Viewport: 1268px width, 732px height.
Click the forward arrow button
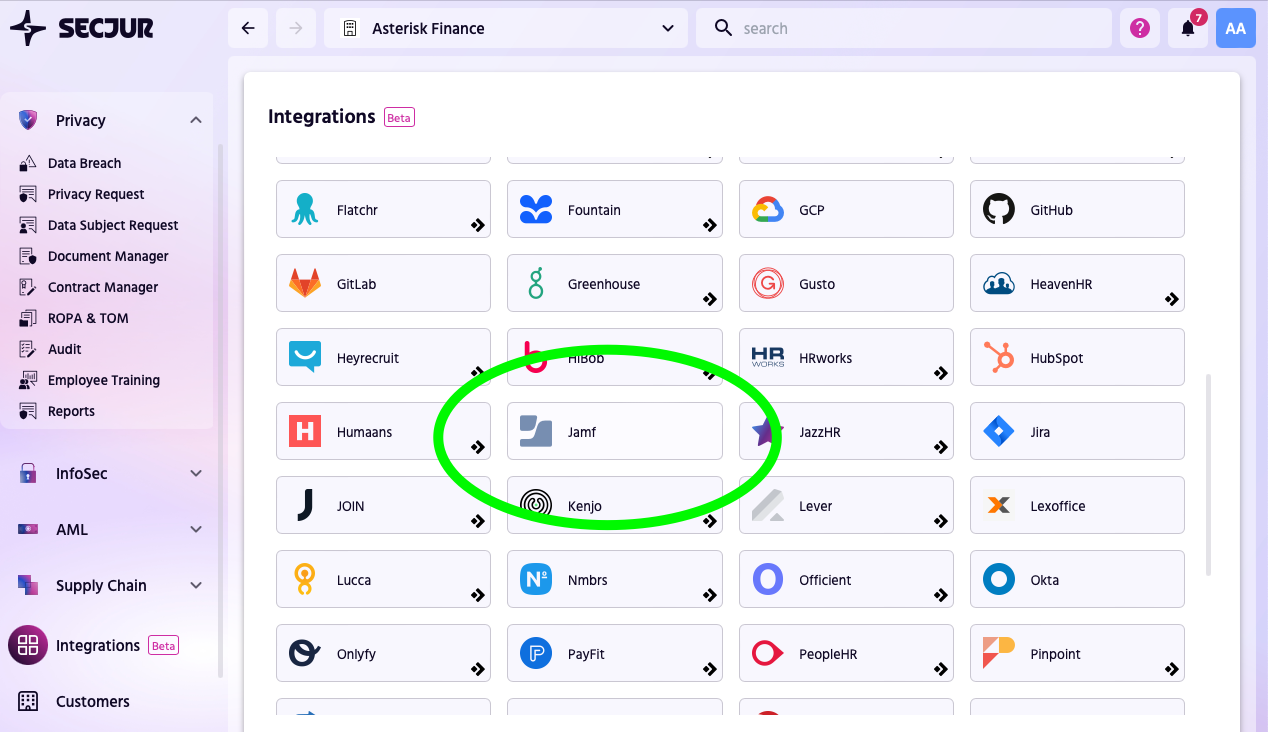(296, 28)
